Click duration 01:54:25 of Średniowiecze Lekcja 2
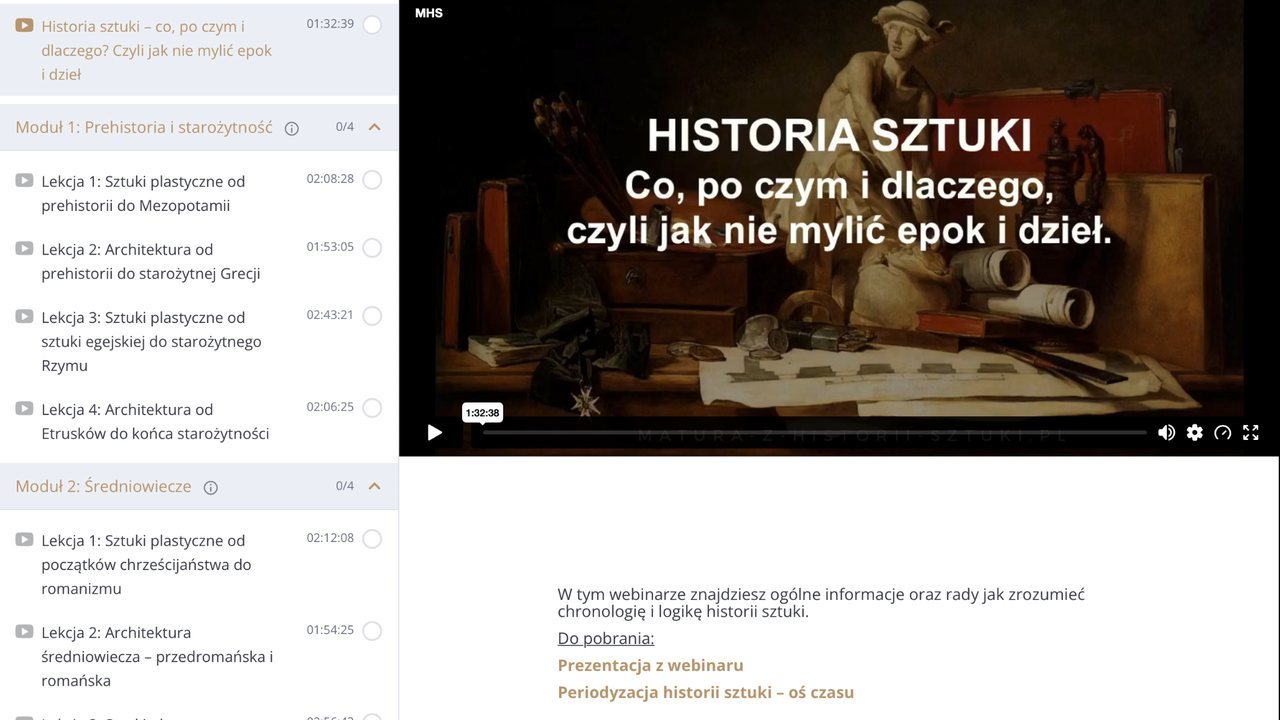This screenshot has width=1280, height=720. [x=330, y=630]
